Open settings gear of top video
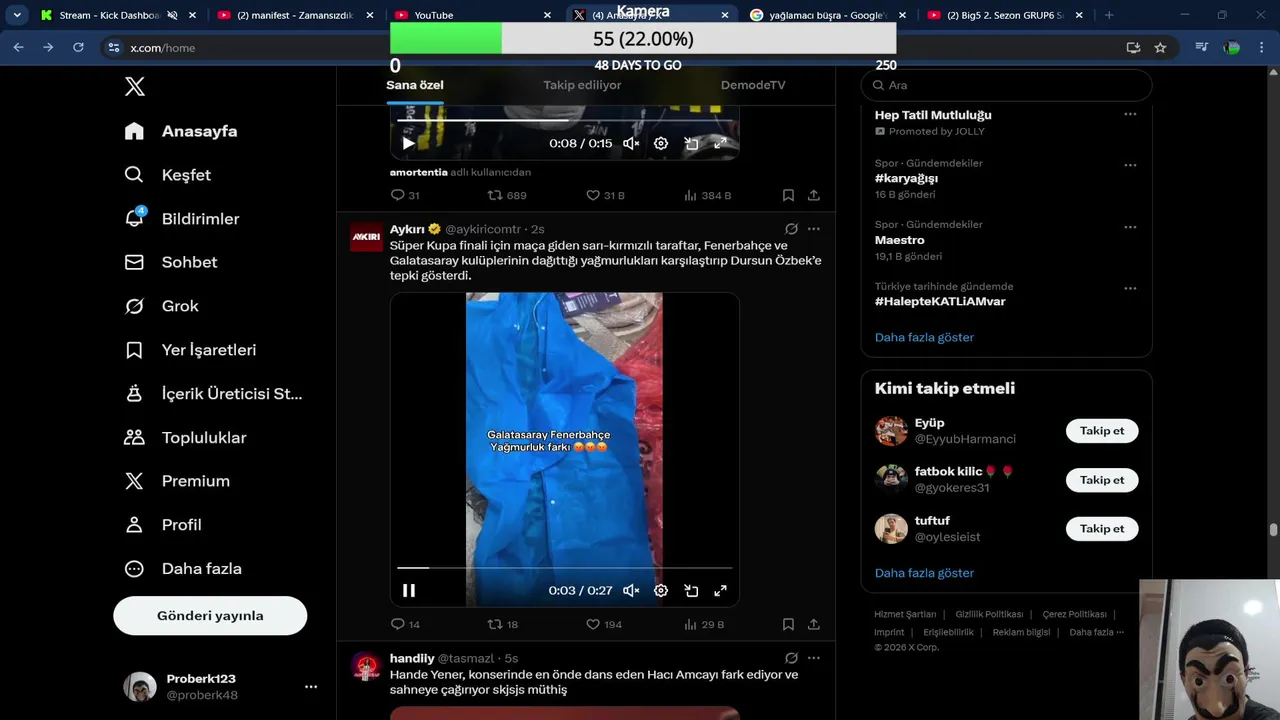1280x720 pixels. [x=661, y=143]
